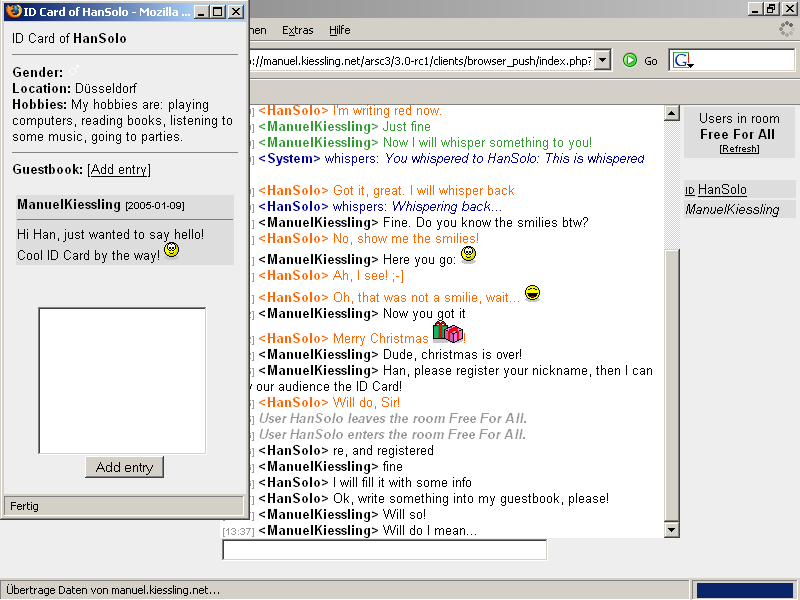Image resolution: width=800 pixels, height=600 pixels.
Task: Click the ID card icon beside HanSolo
Action: 690,190
